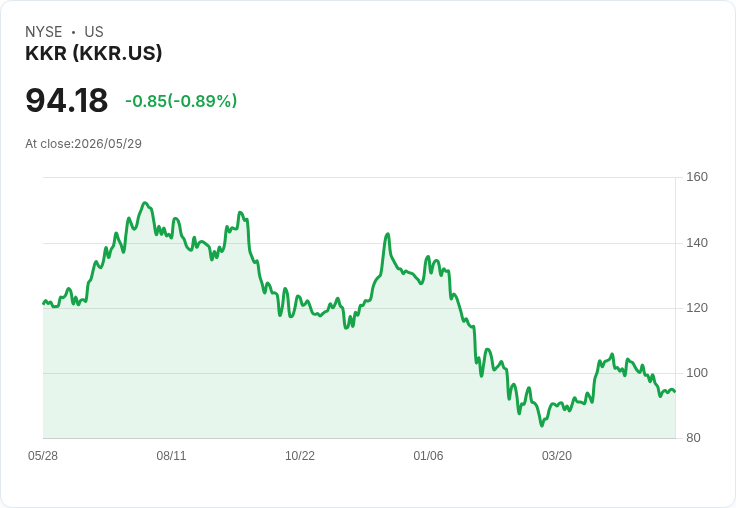Click the 160 price axis label
The height and width of the screenshot is (508, 736).
tap(697, 177)
